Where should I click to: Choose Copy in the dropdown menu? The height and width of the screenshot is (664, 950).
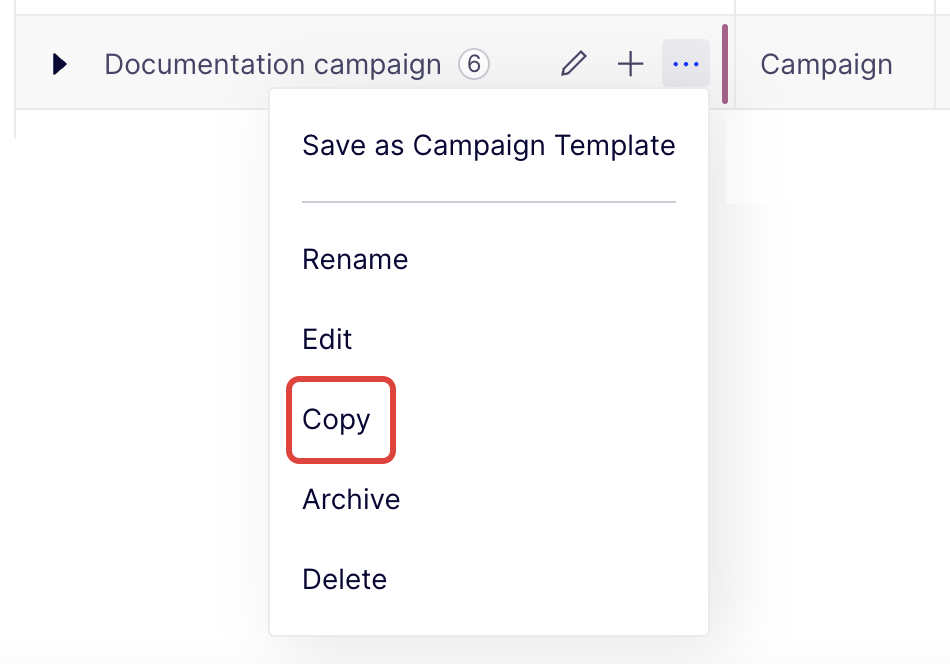coord(337,420)
